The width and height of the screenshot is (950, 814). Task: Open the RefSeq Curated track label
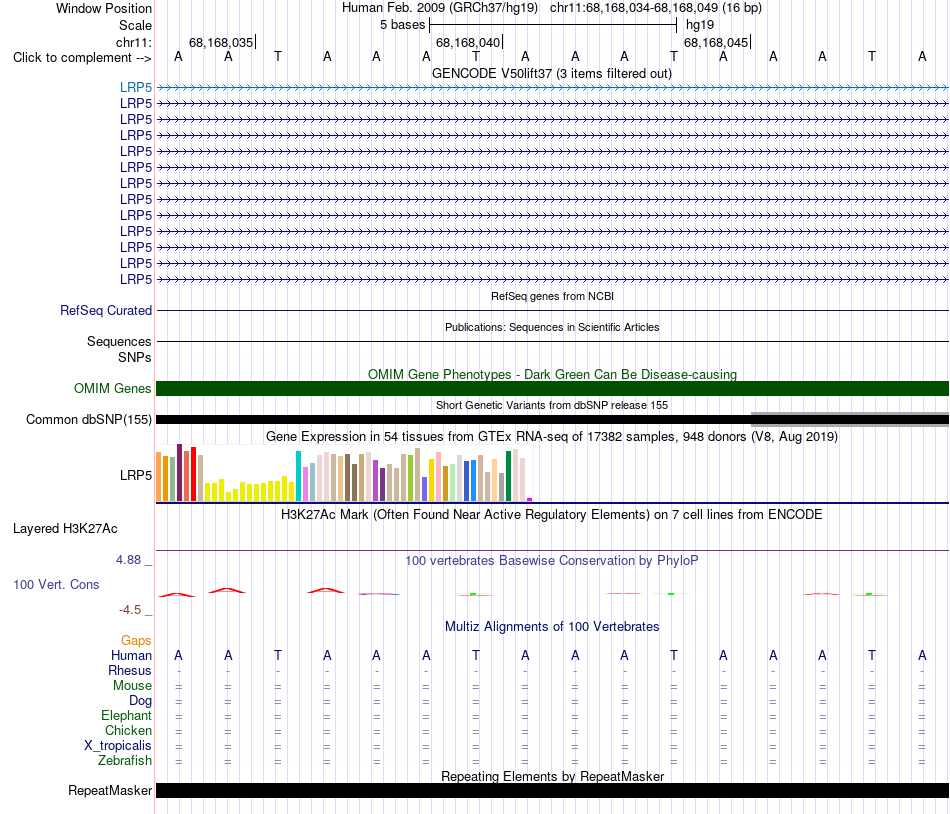tap(105, 310)
